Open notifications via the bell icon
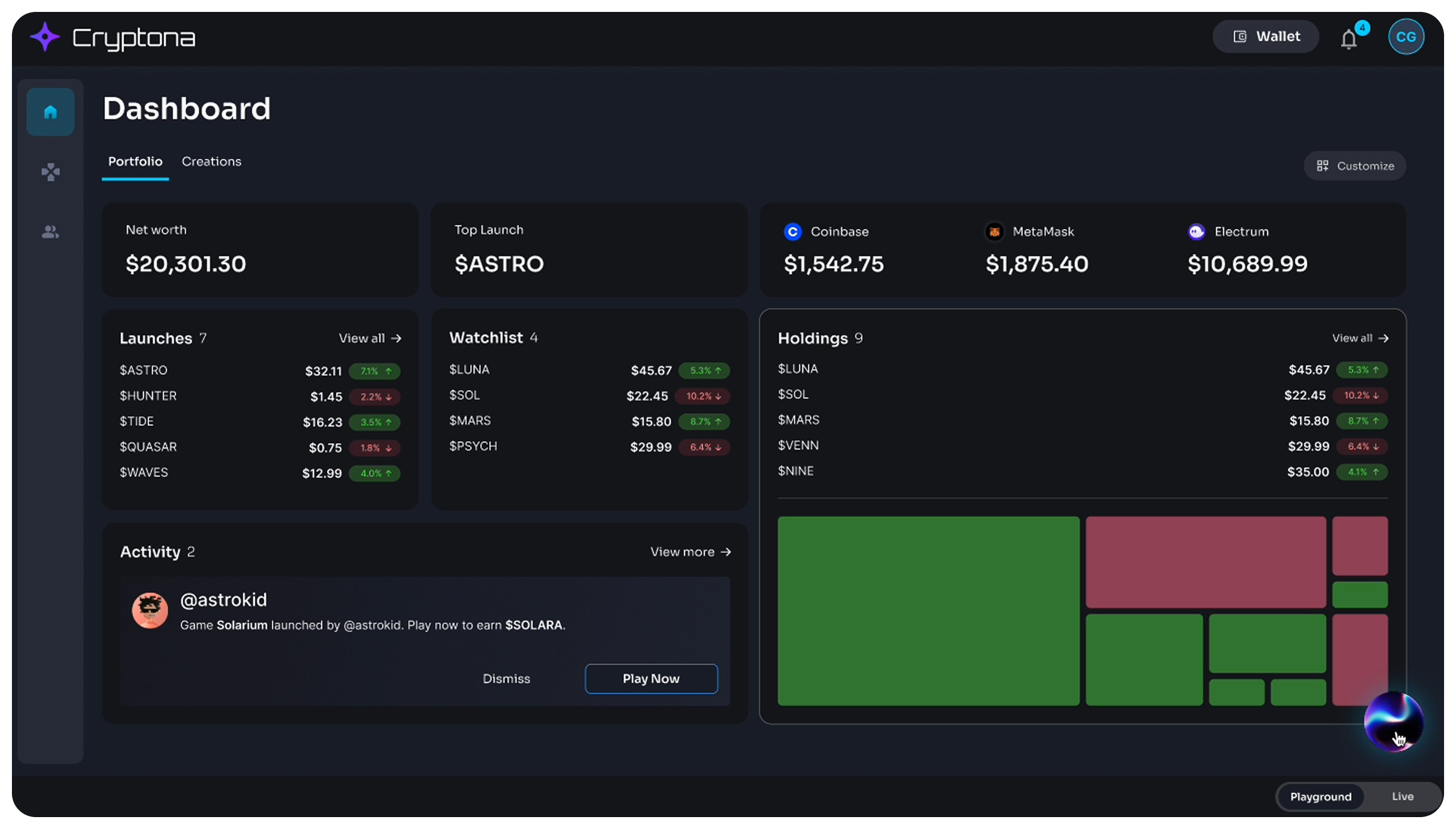Screen dimensions: 1456x829 [x=1348, y=39]
